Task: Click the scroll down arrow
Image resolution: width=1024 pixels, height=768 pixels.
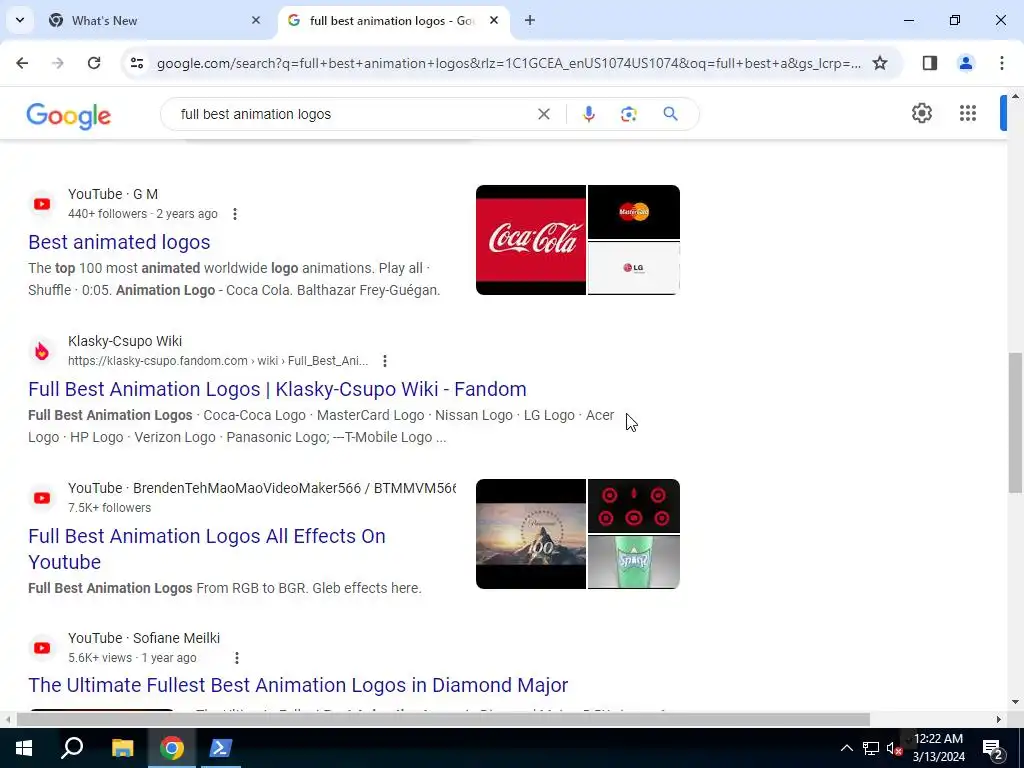Action: point(1015,703)
